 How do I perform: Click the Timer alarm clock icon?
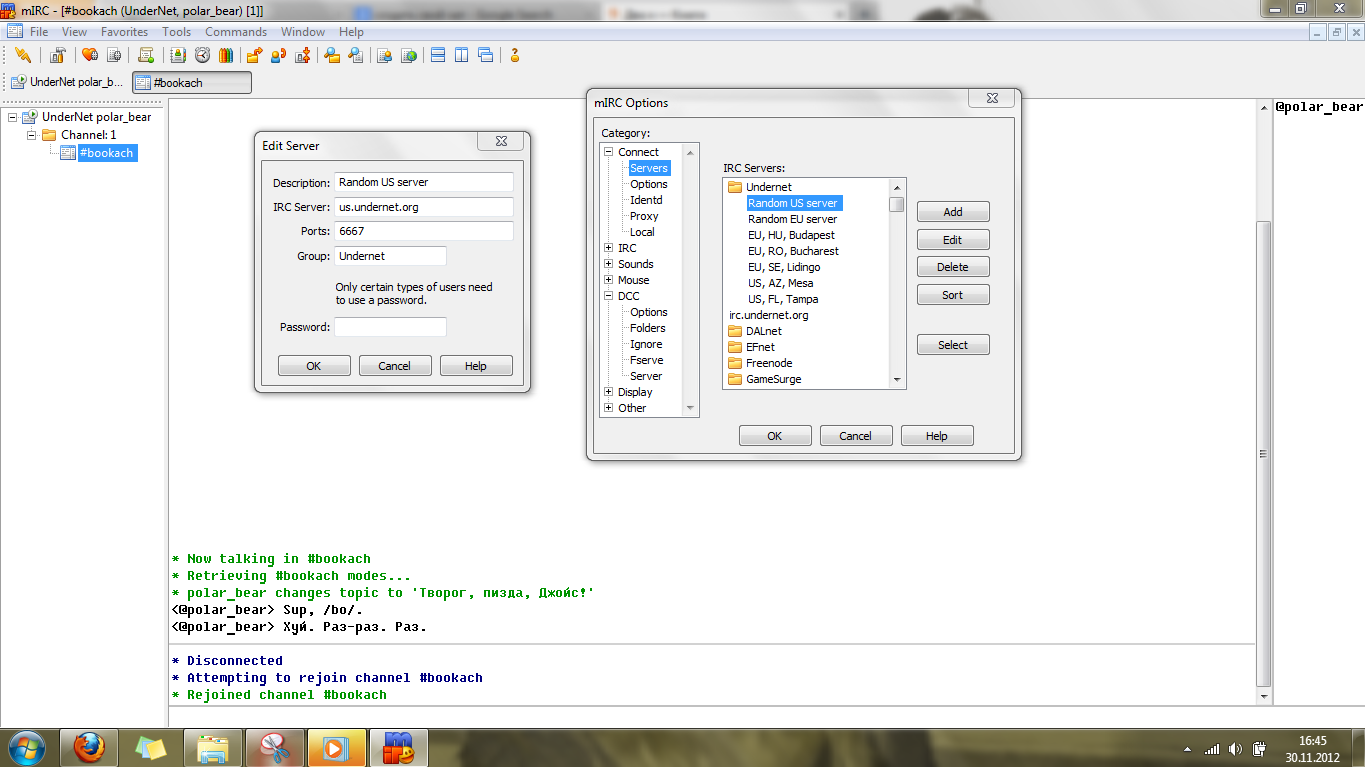click(202, 56)
